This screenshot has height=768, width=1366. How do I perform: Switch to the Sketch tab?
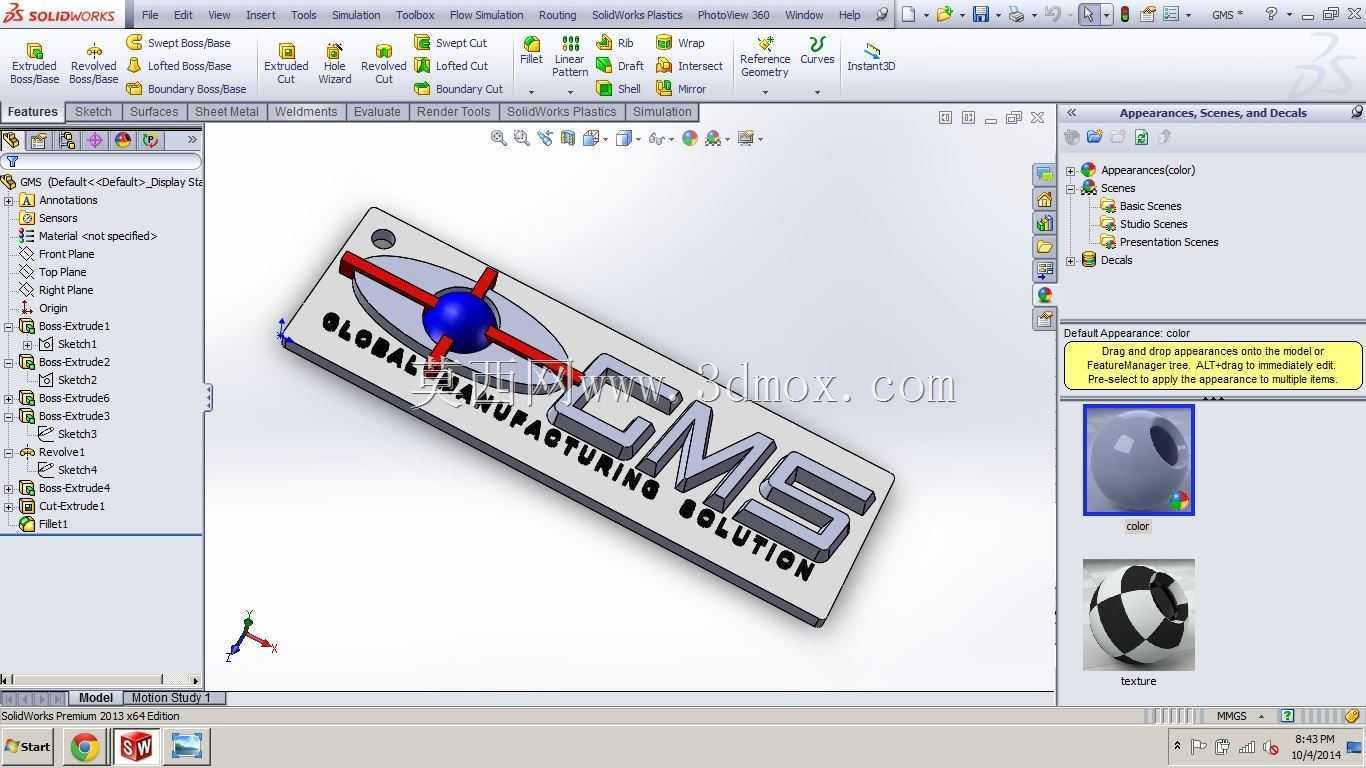pyautogui.click(x=93, y=112)
